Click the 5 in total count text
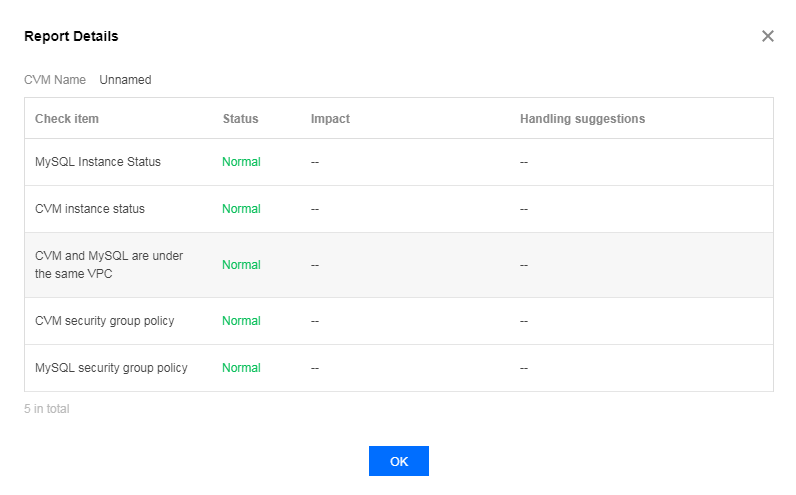 point(47,409)
